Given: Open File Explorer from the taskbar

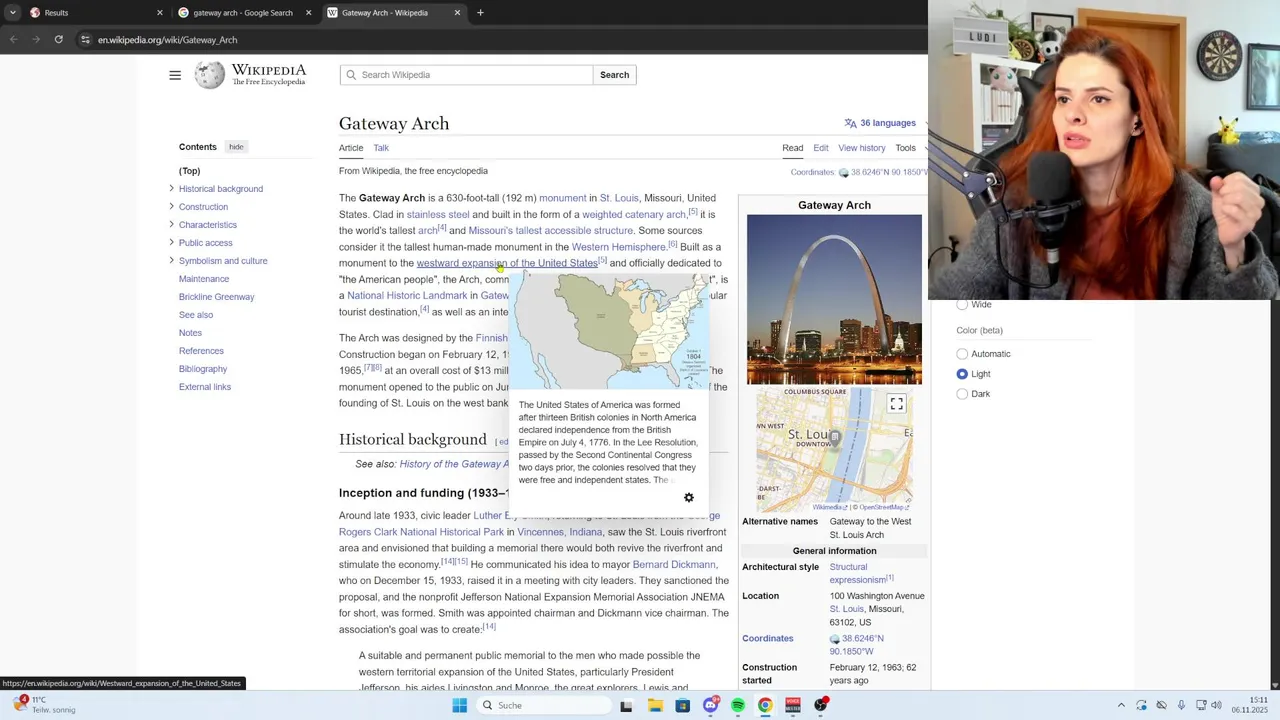Looking at the screenshot, I should pos(655,705).
